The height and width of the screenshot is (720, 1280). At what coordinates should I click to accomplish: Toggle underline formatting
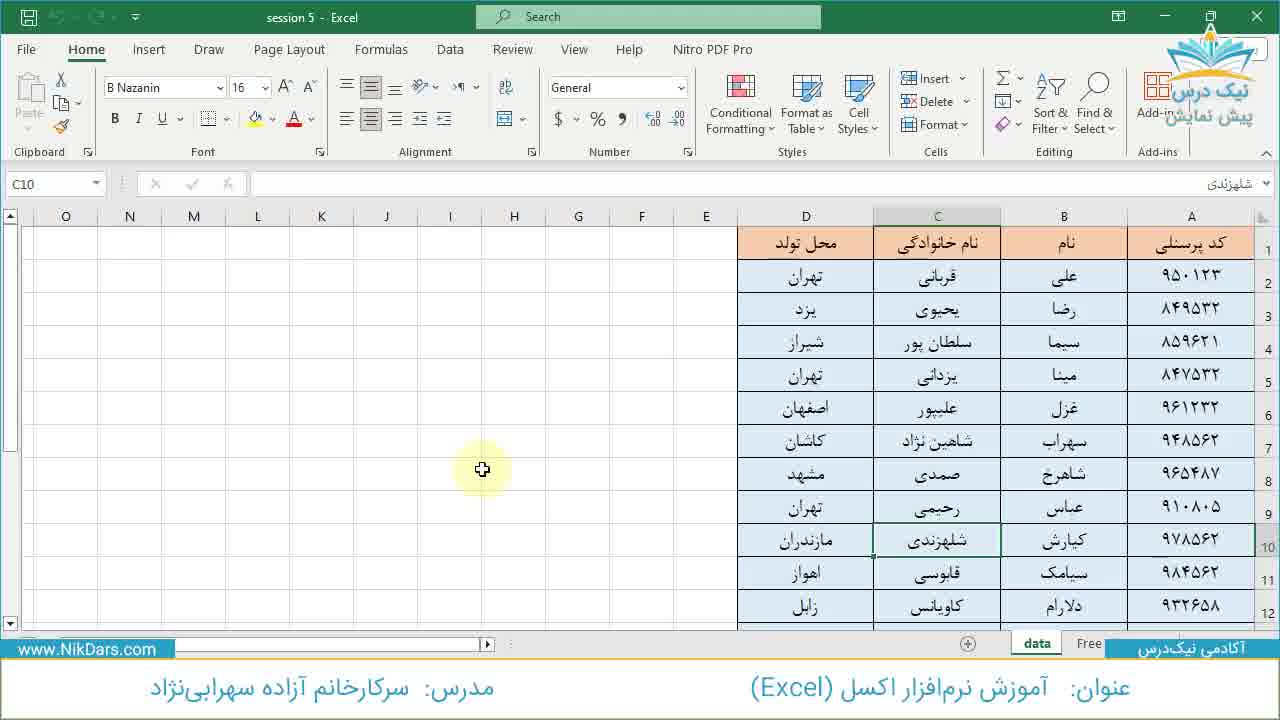coord(162,118)
